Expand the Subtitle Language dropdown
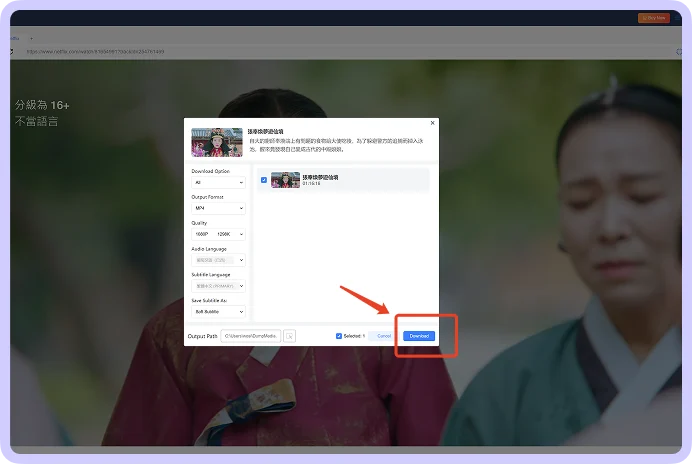Image resolution: width=692 pixels, height=464 pixels. coord(218,286)
